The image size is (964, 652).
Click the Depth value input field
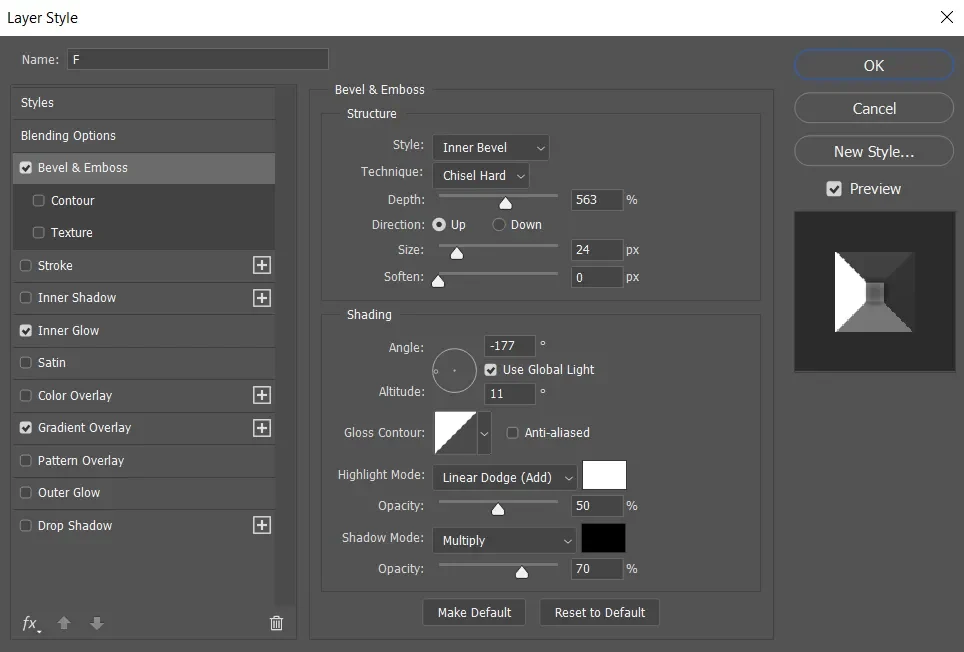pyautogui.click(x=596, y=200)
